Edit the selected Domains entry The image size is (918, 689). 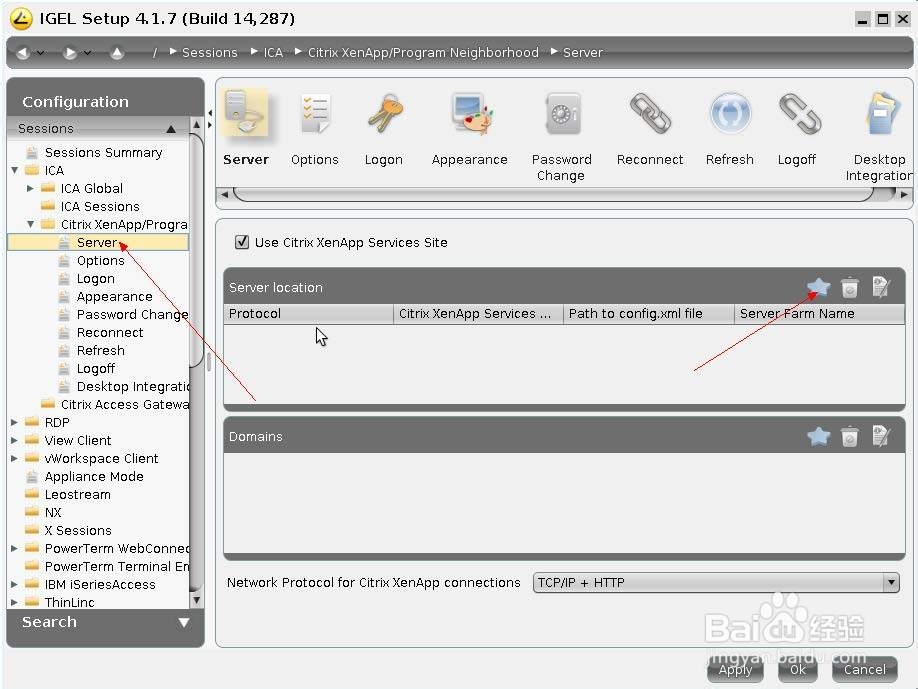pyautogui.click(x=881, y=436)
